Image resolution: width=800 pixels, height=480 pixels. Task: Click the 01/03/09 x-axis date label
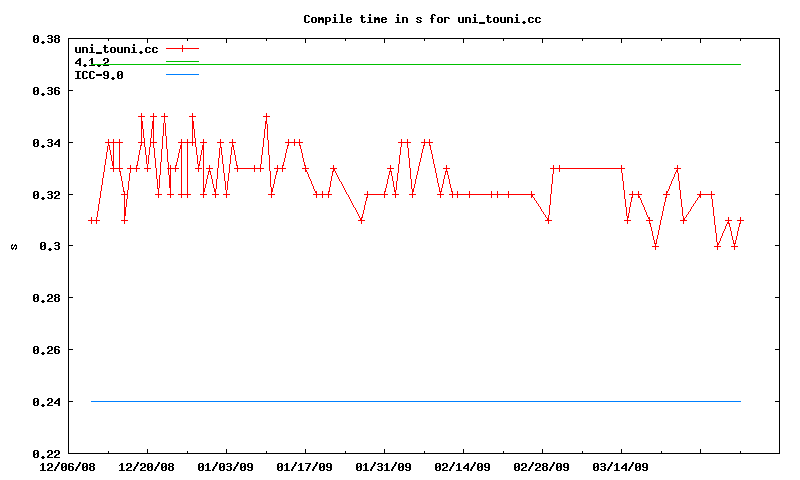tap(225, 466)
